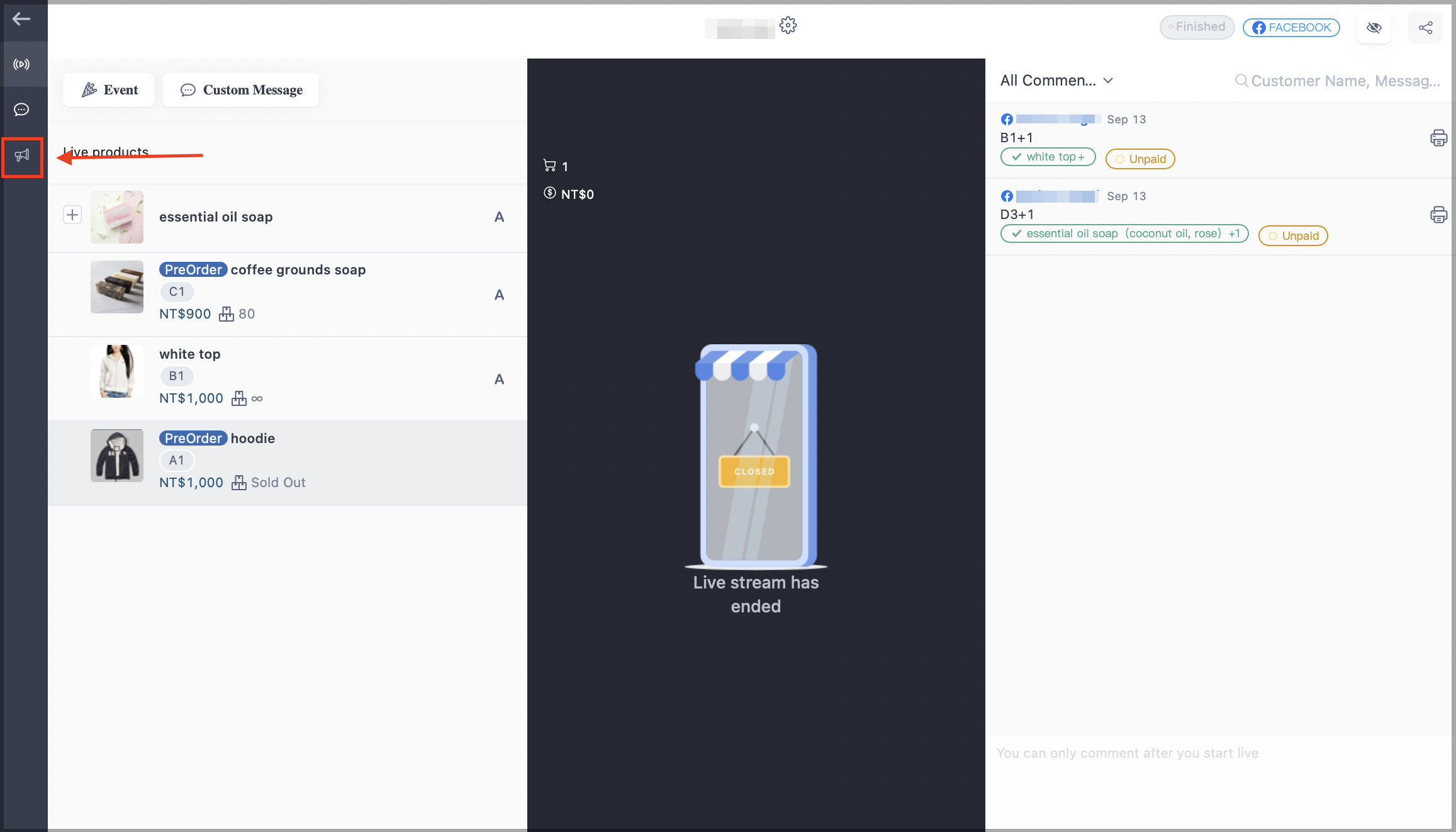Click the white top+ order tag

pyautogui.click(x=1048, y=157)
